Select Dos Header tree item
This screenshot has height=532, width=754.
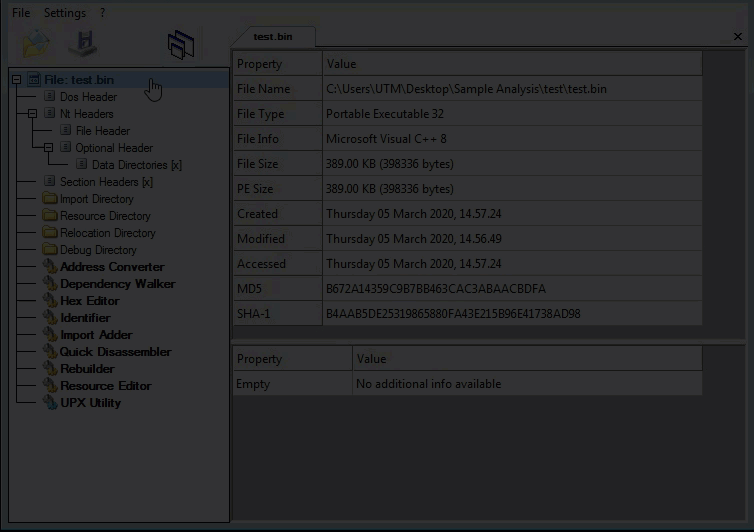[88, 97]
